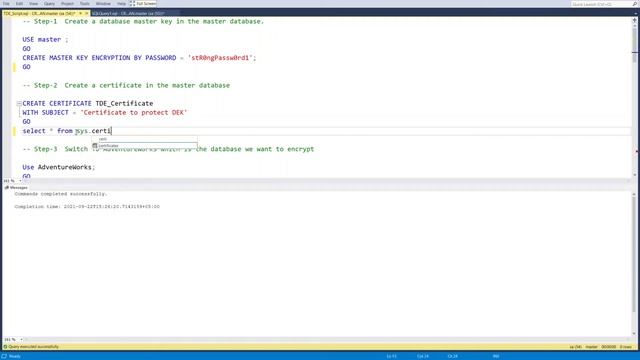640x360 pixels.
Task: Click the INS insert mode indicator
Action: tap(496, 356)
